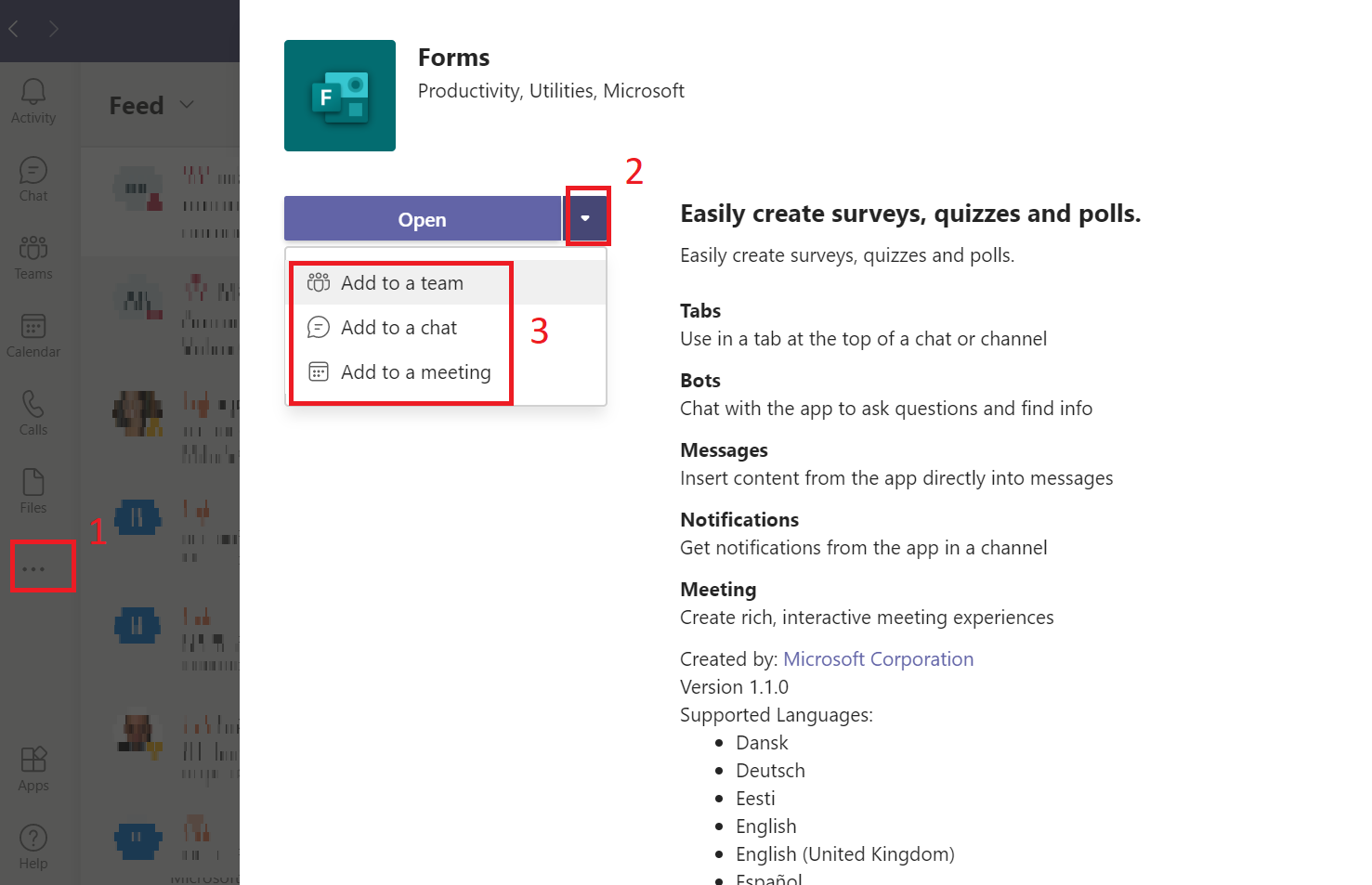Open the Files section
The height and width of the screenshot is (885, 1372).
click(33, 491)
